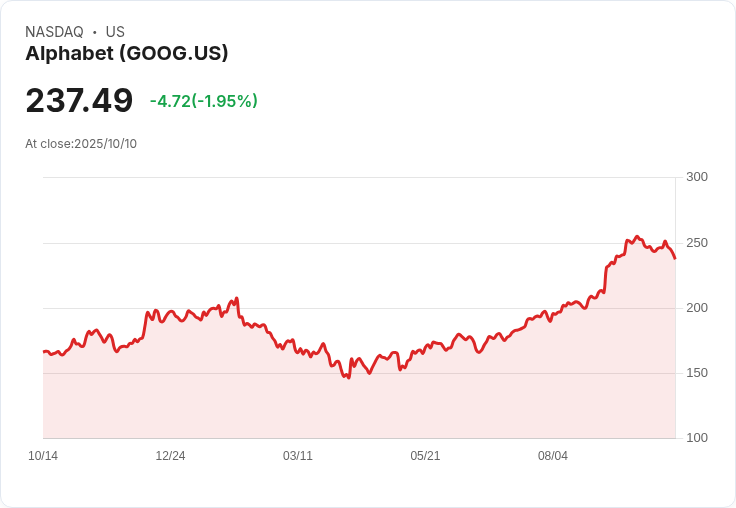Click the chart line's final endpoint
This screenshot has height=508, width=736.
click(x=675, y=258)
